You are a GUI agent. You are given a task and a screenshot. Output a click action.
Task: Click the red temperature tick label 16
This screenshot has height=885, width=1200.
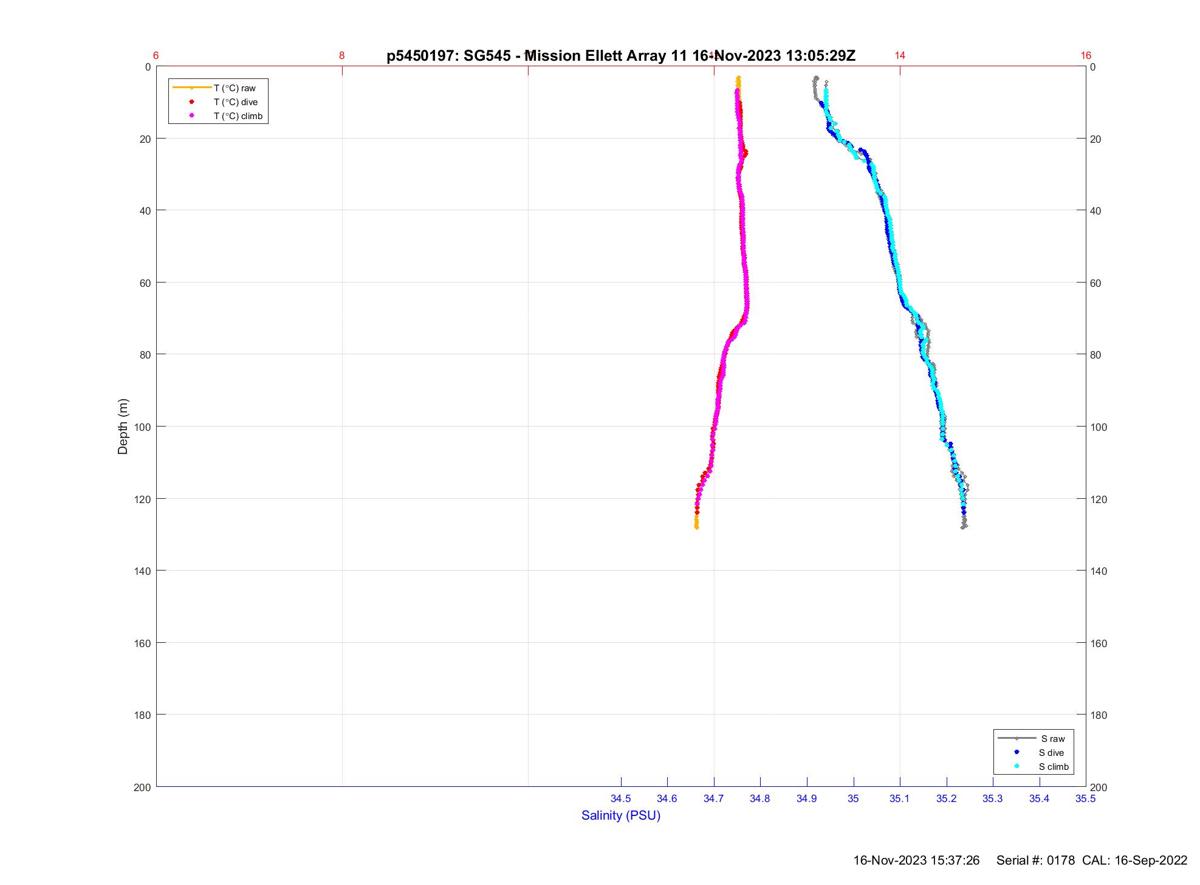[1086, 56]
